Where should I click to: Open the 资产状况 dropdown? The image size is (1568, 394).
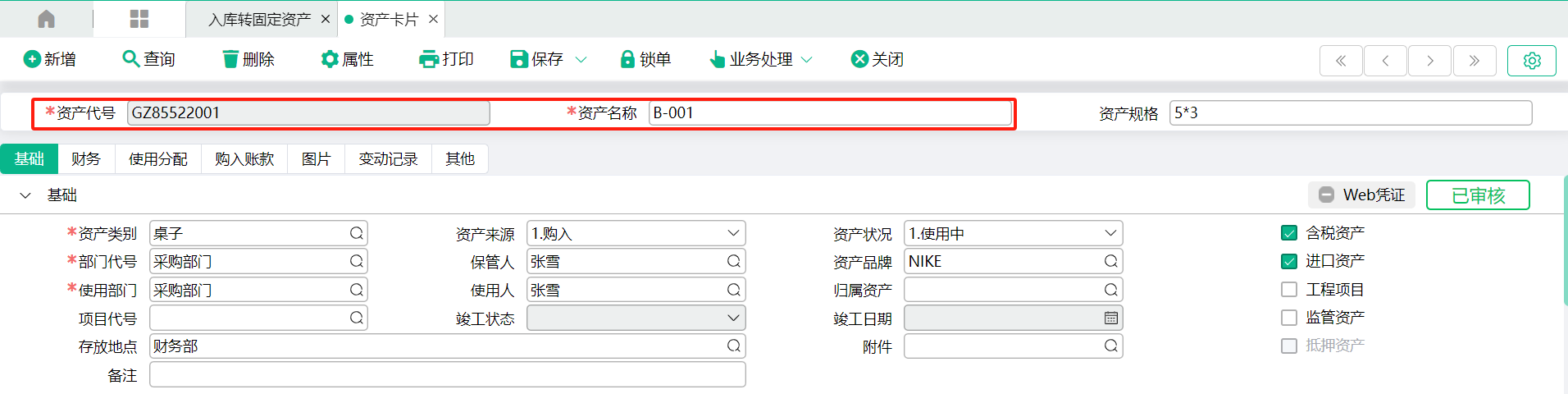click(1014, 233)
